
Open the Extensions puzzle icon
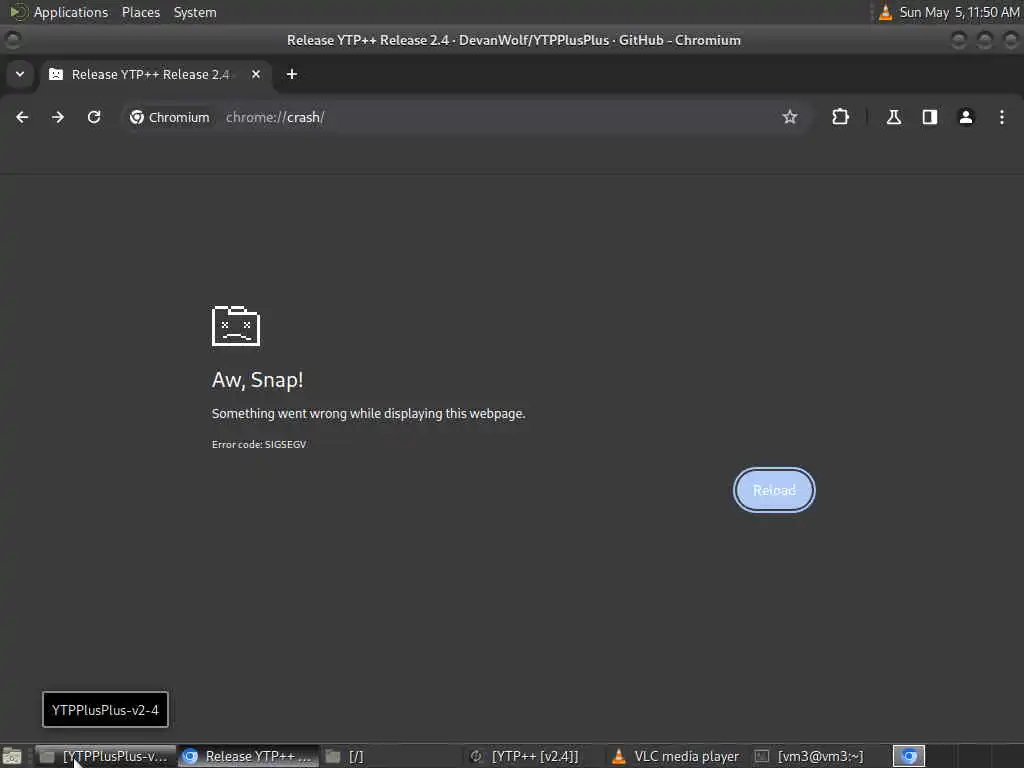[840, 117]
